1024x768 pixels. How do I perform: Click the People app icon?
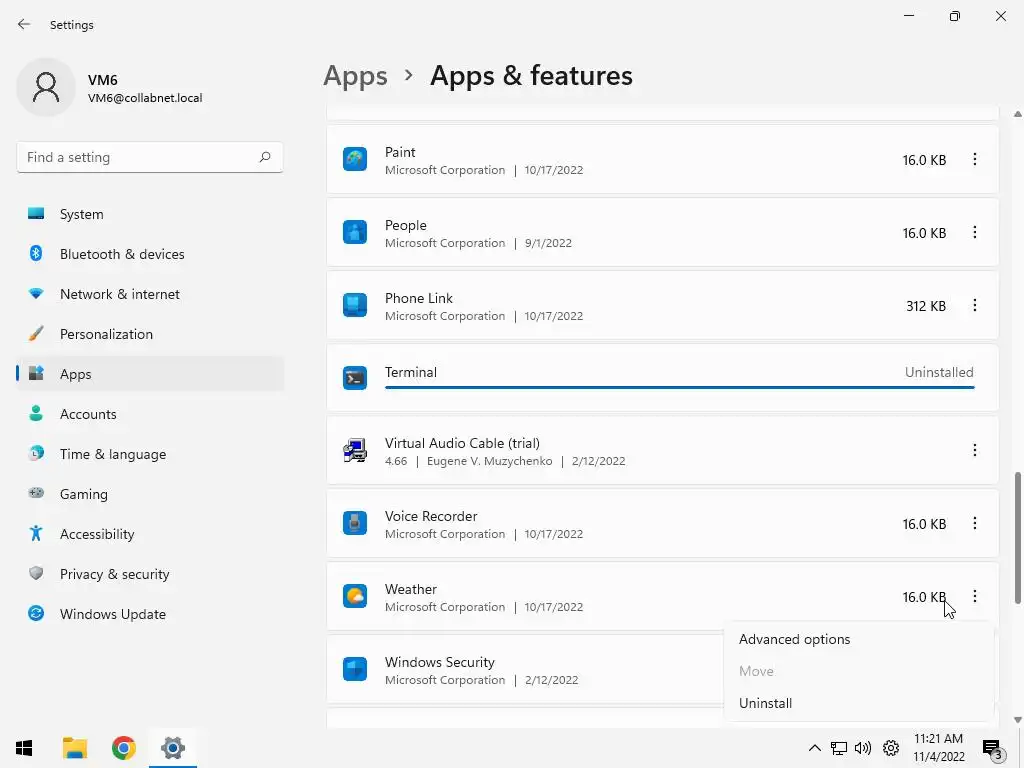click(355, 233)
